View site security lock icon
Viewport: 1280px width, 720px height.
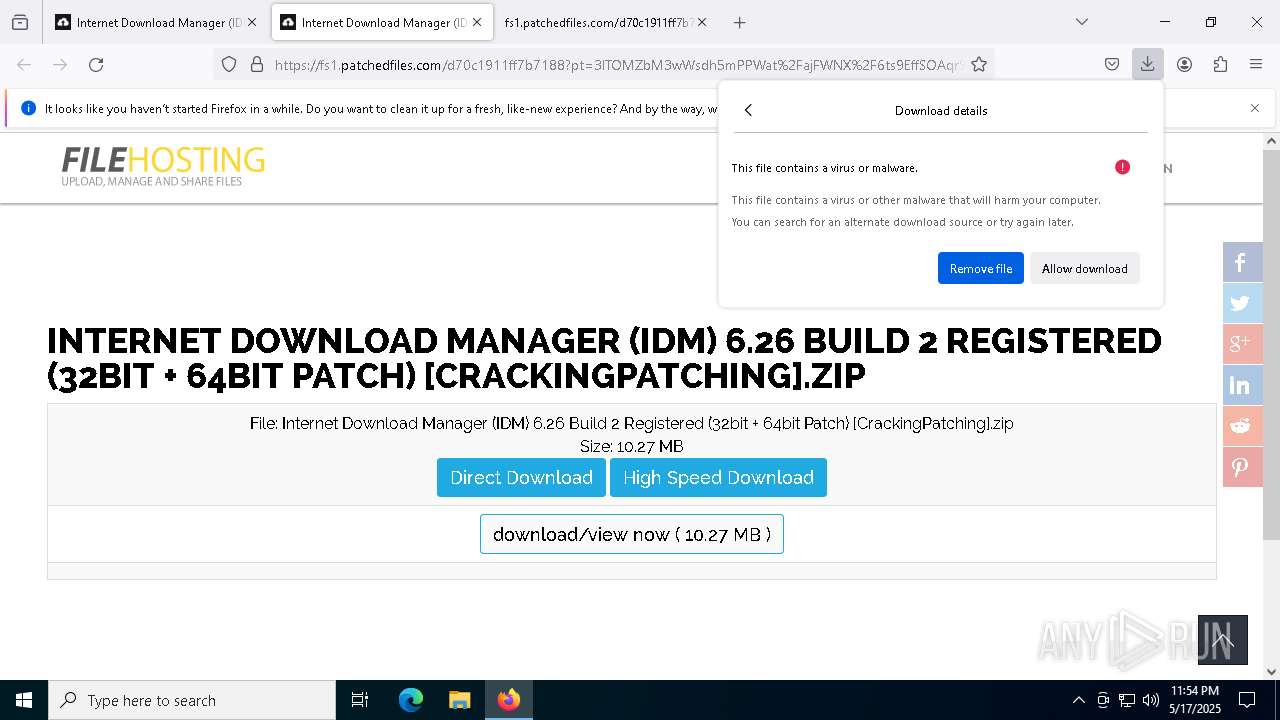(x=257, y=64)
